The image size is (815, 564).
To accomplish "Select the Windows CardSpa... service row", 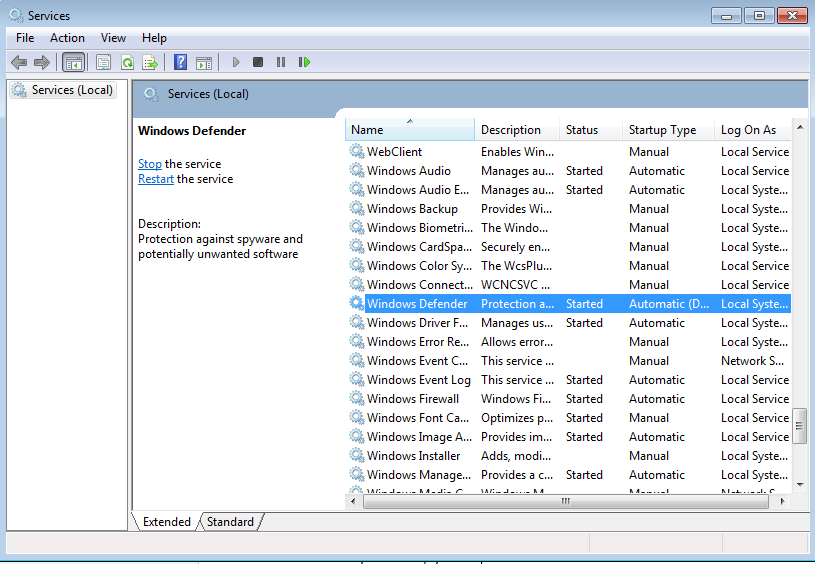I will click(x=570, y=246).
